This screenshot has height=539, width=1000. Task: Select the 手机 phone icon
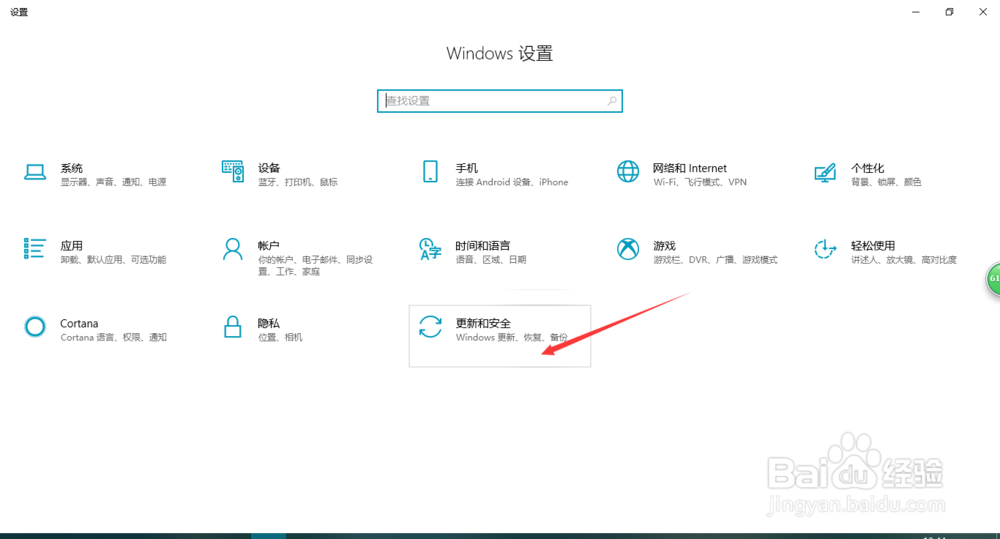pos(430,172)
